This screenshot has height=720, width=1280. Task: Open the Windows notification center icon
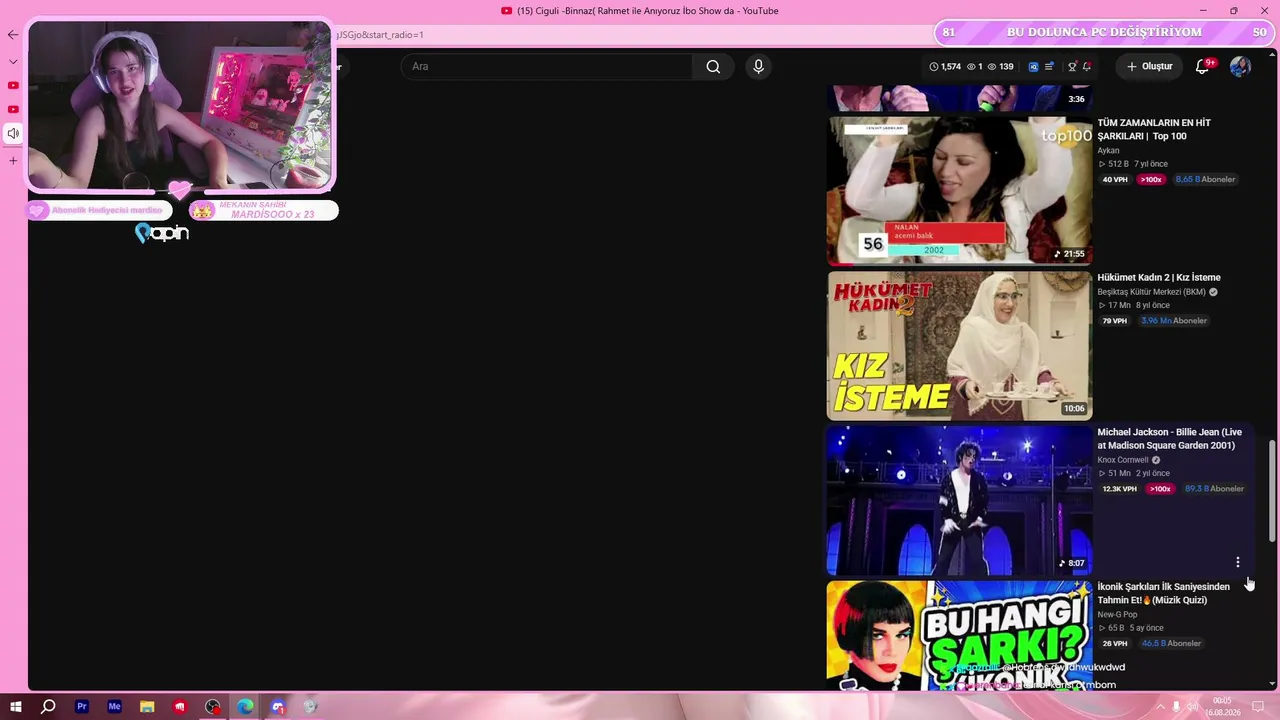[1259, 707]
